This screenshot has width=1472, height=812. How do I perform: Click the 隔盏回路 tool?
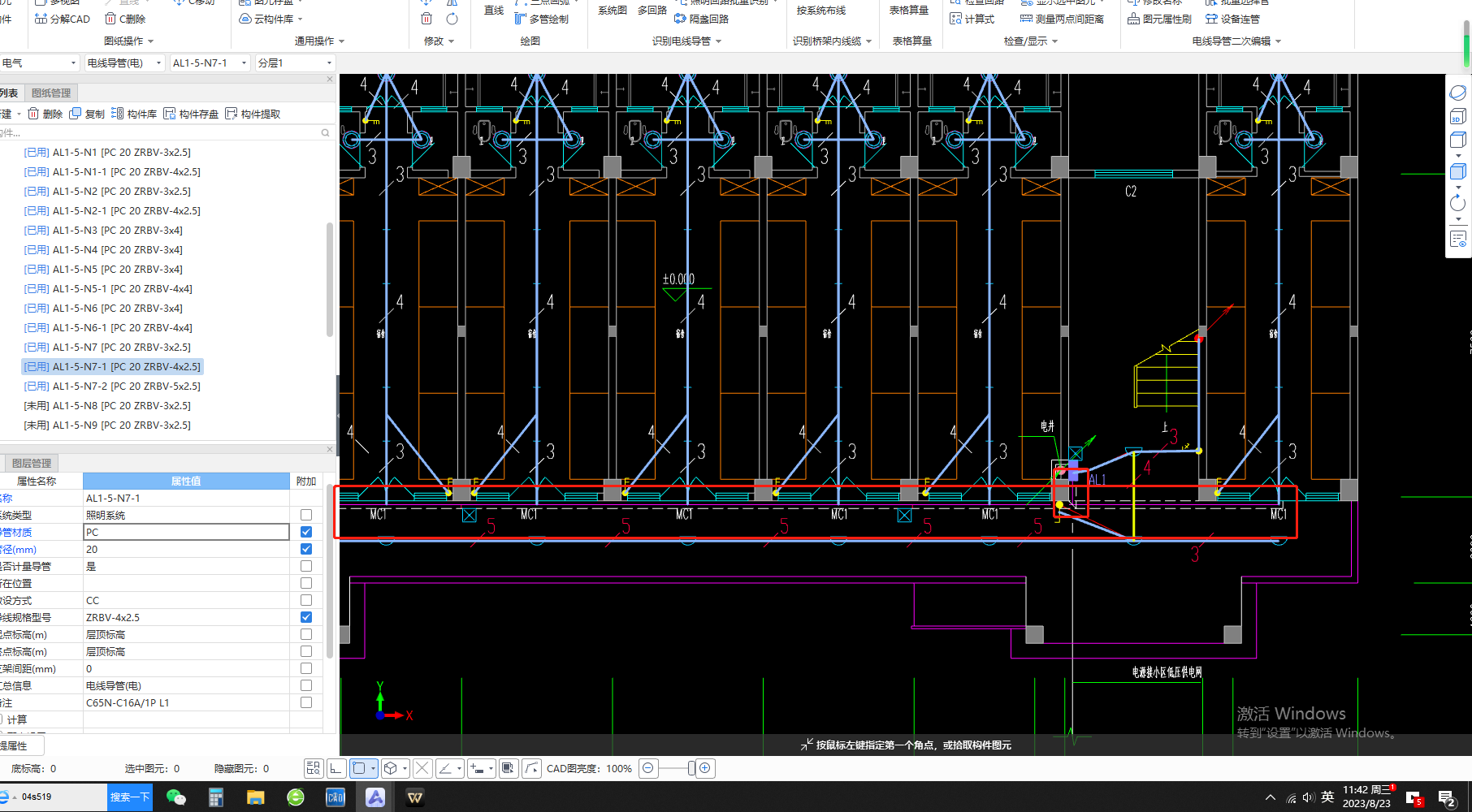click(702, 19)
